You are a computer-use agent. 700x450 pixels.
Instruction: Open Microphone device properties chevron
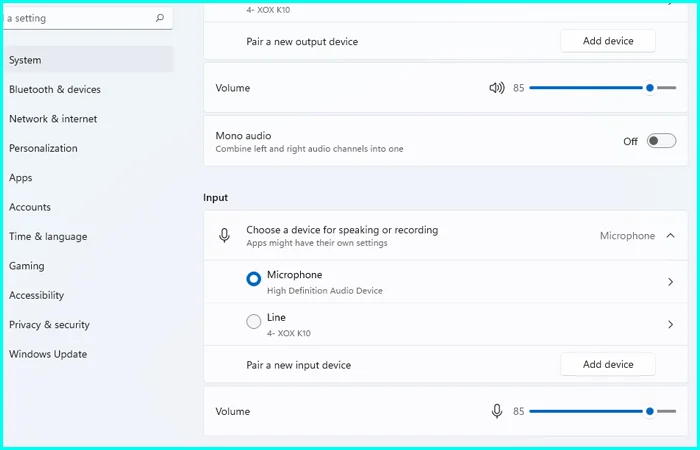670,282
